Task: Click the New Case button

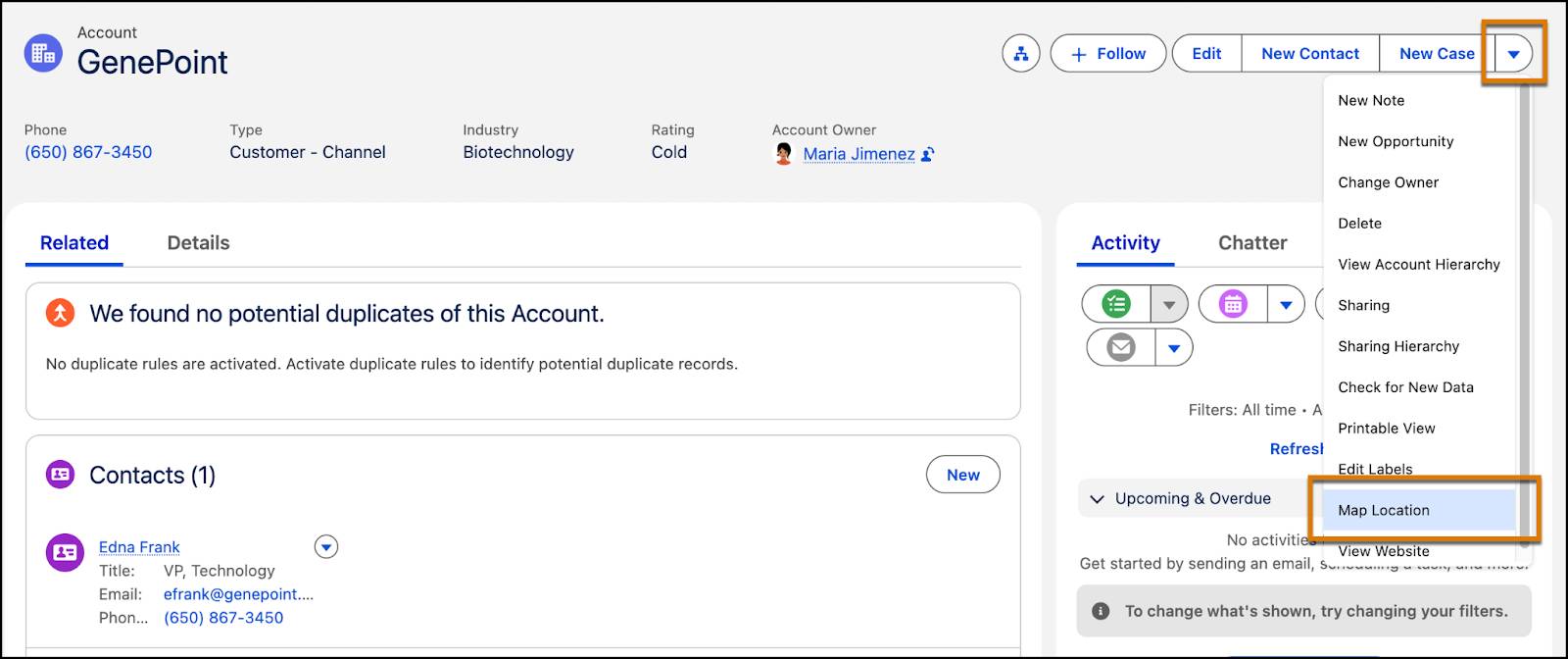Action: (1437, 54)
